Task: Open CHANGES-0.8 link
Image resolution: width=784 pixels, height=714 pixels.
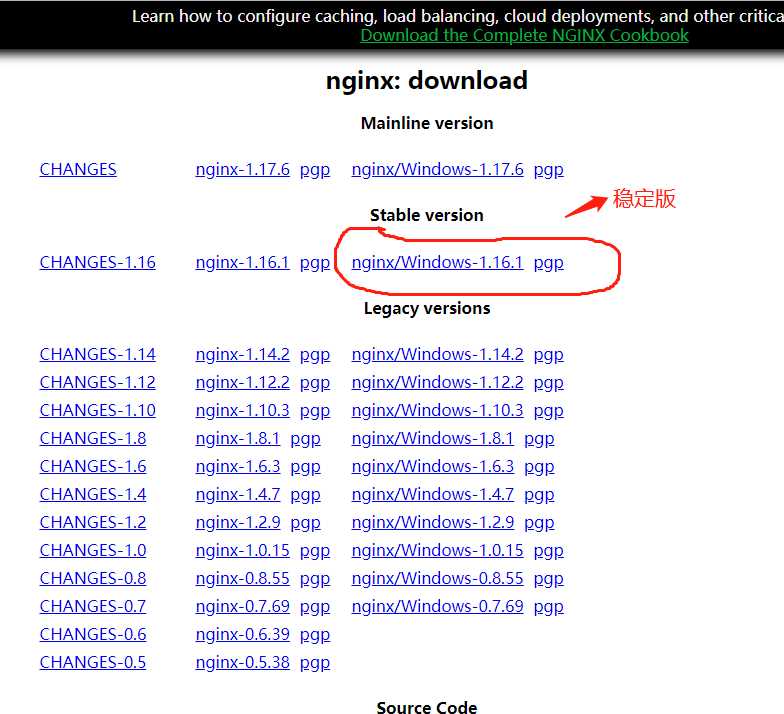Action: (93, 578)
